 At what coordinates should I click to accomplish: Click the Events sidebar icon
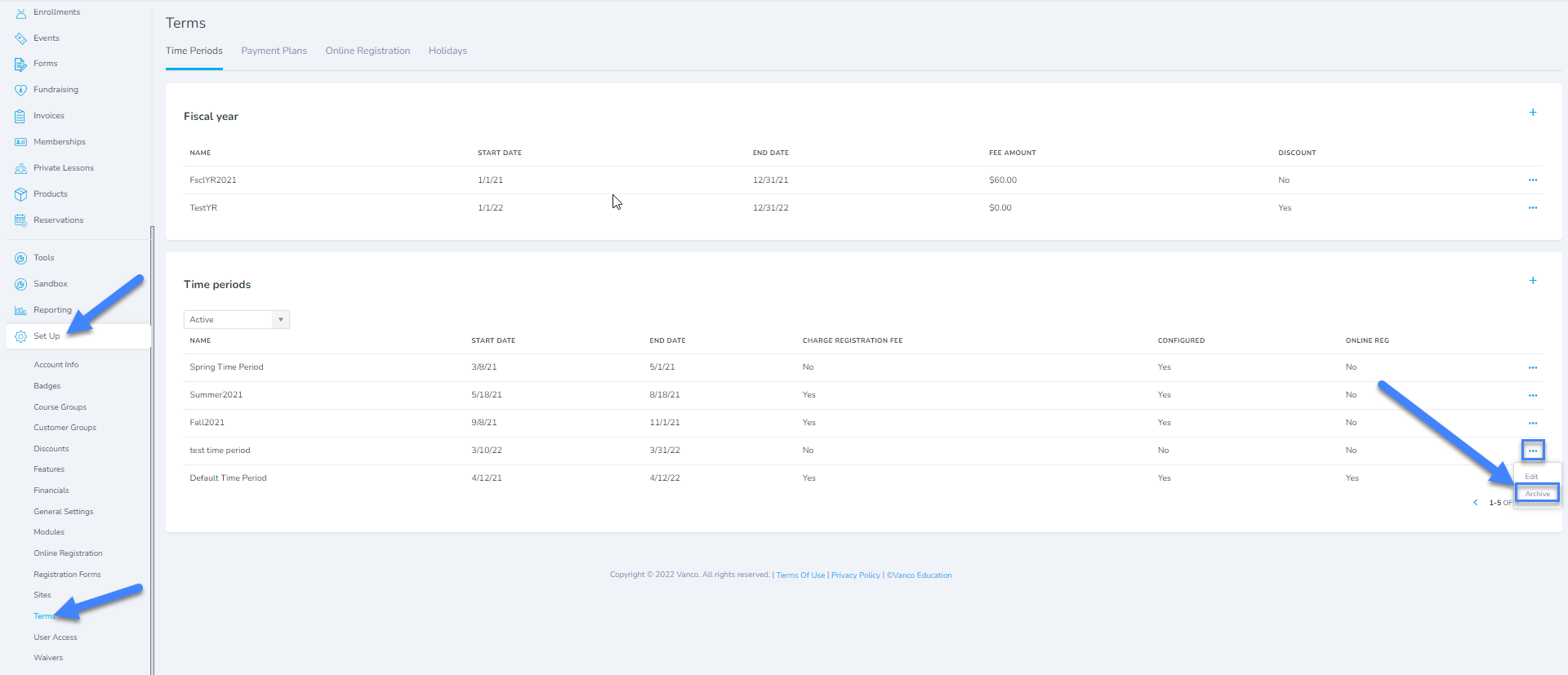tap(20, 38)
